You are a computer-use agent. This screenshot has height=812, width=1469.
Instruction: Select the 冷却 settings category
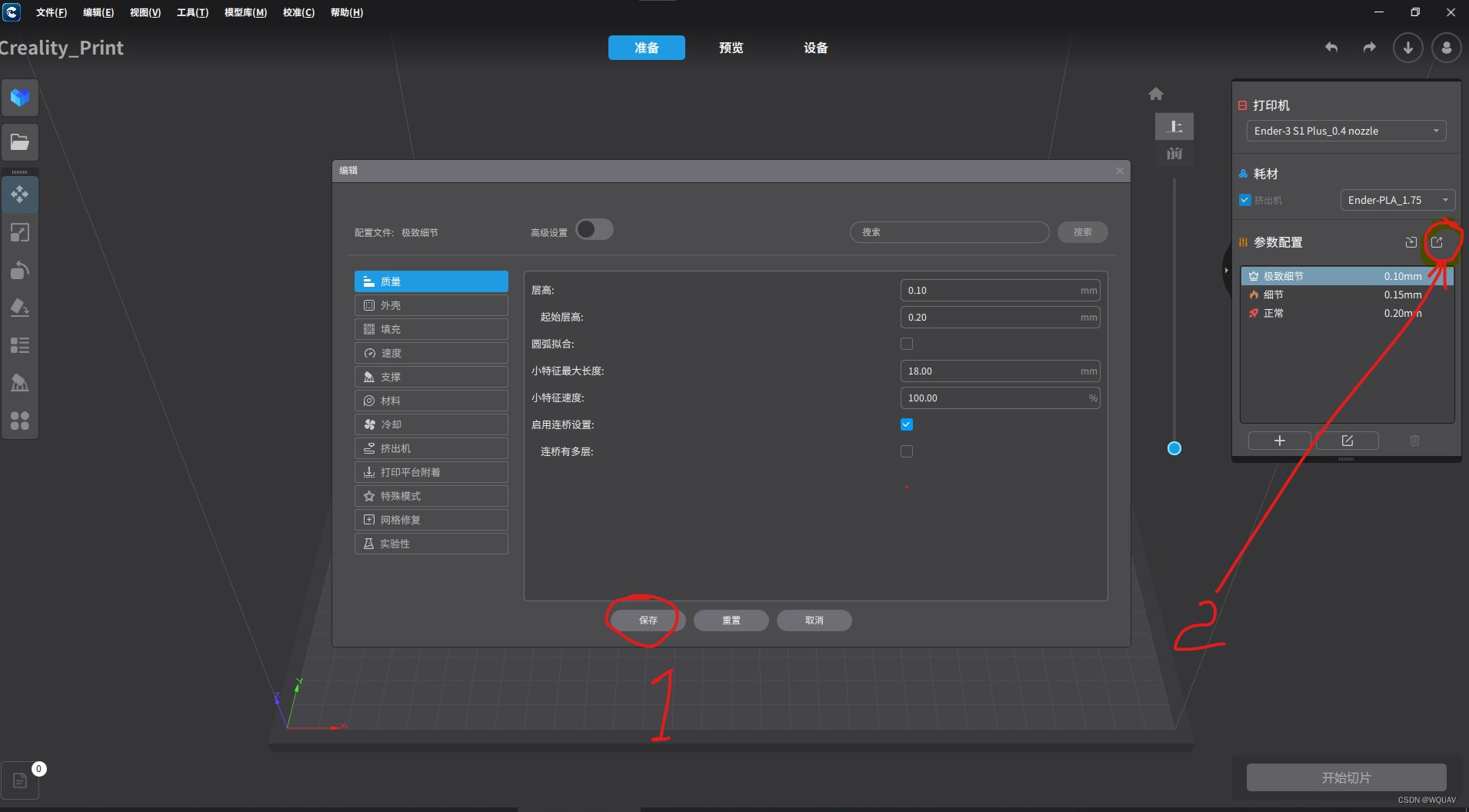pyautogui.click(x=431, y=424)
